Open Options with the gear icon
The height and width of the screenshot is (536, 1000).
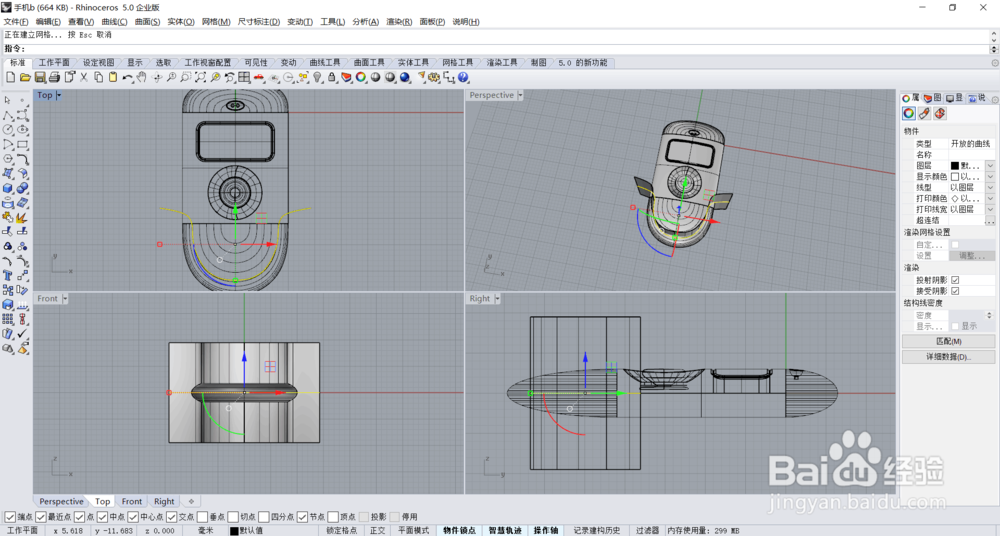pyautogui.click(x=434, y=77)
